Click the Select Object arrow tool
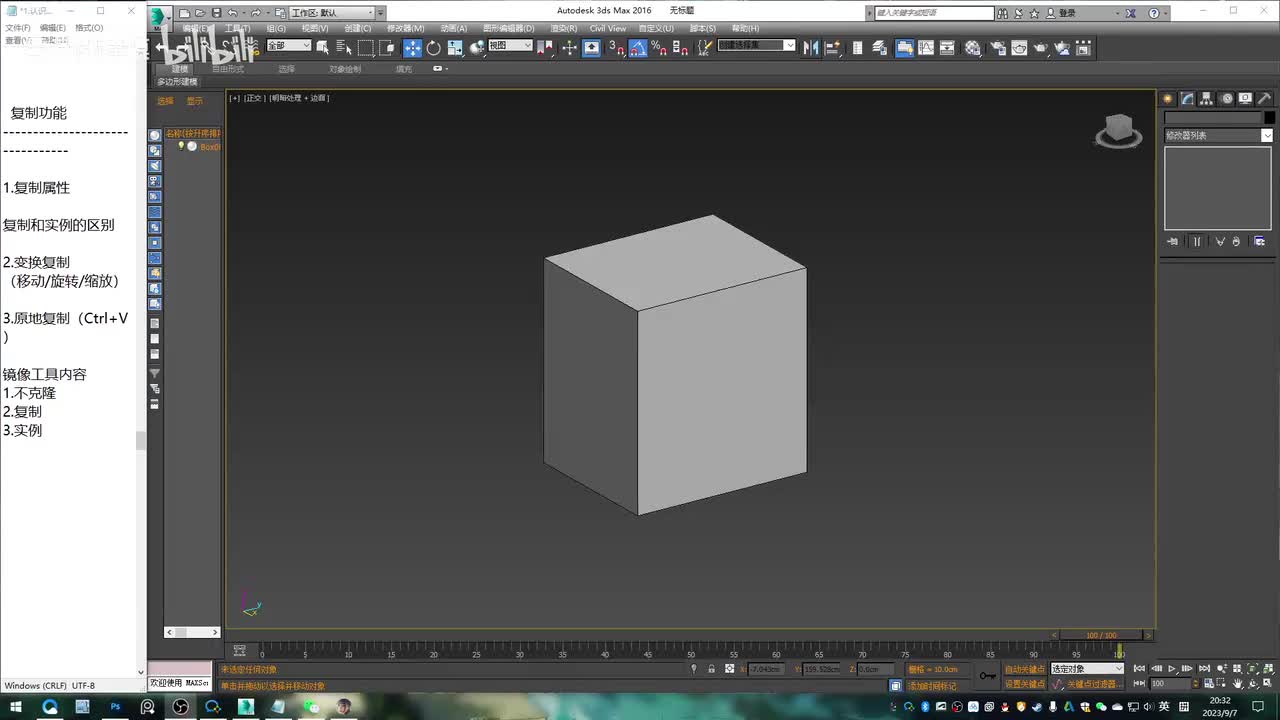1280x720 pixels. pos(322,48)
